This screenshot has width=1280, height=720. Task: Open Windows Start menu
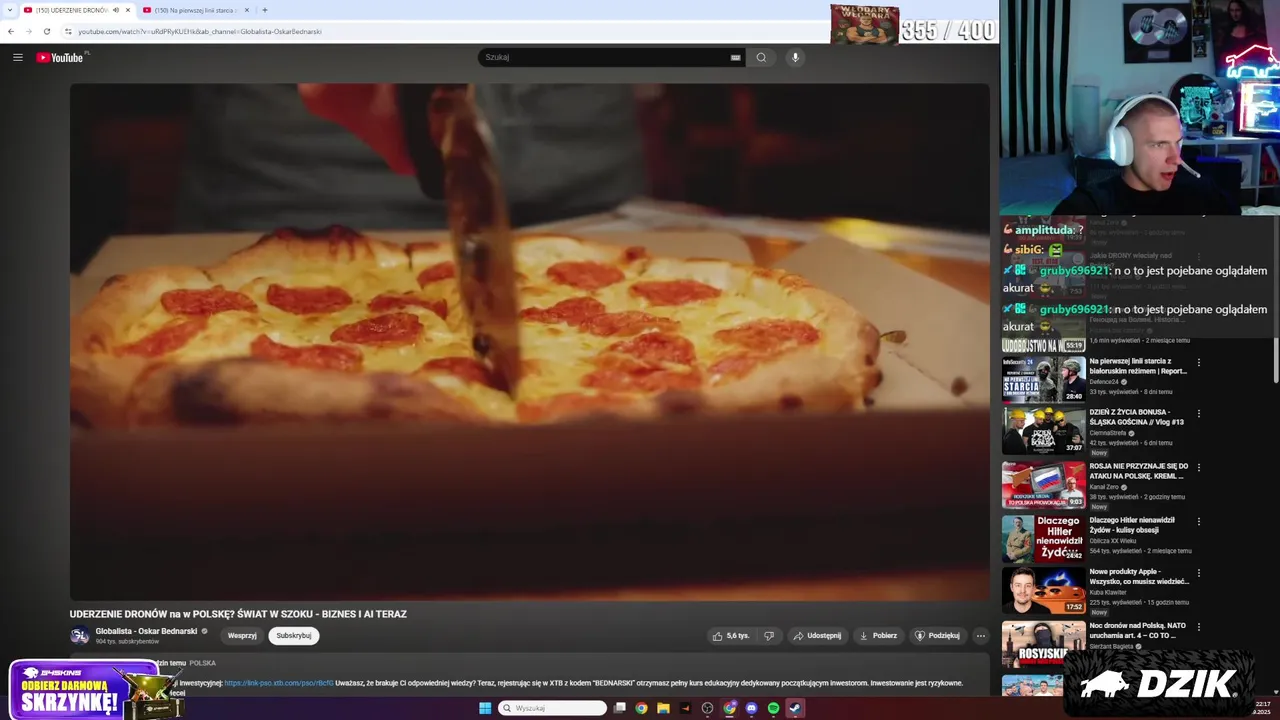coord(485,708)
